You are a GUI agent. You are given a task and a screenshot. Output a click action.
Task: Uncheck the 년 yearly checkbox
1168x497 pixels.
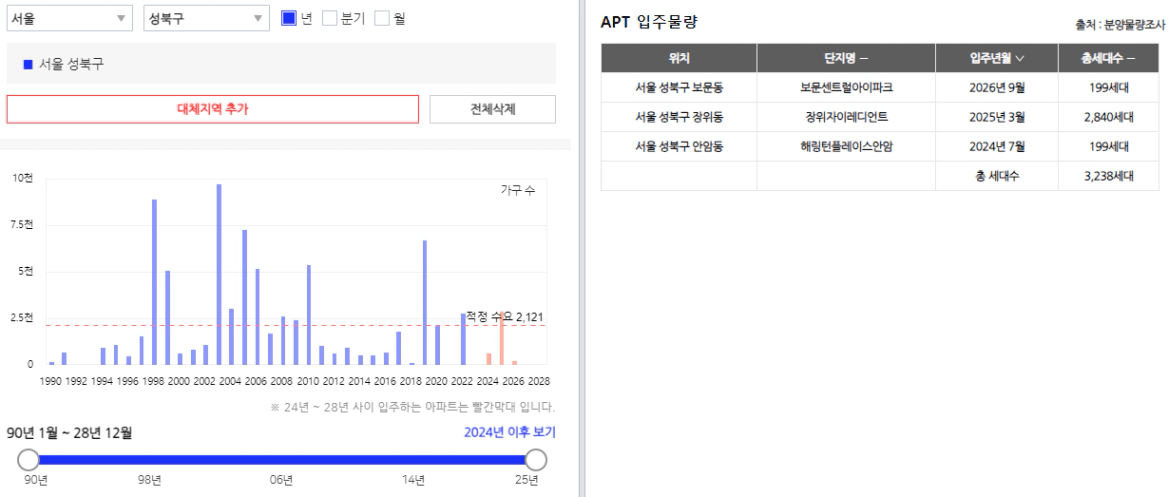pyautogui.click(x=289, y=18)
